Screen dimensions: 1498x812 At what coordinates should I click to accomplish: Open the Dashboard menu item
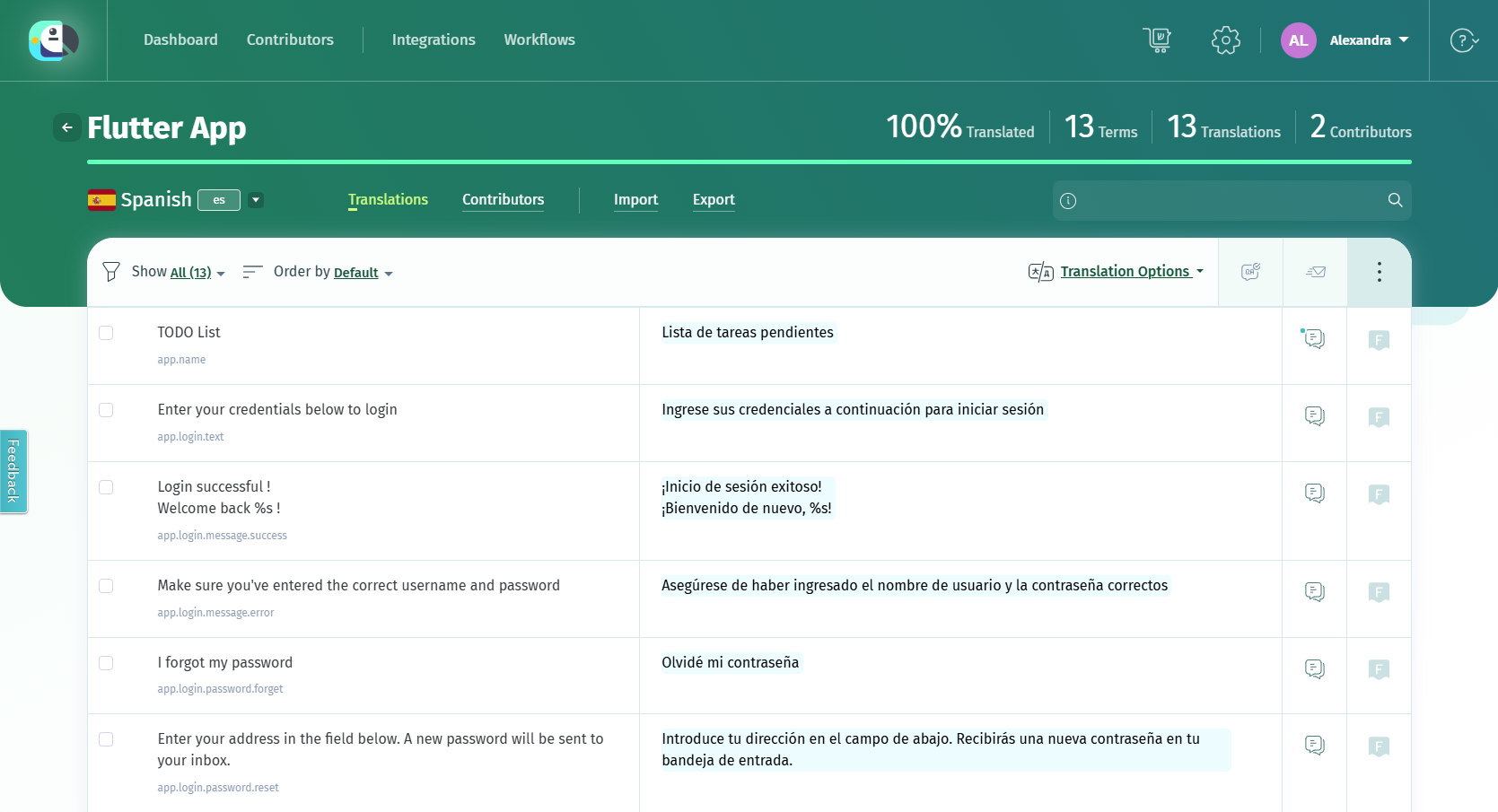click(x=180, y=40)
